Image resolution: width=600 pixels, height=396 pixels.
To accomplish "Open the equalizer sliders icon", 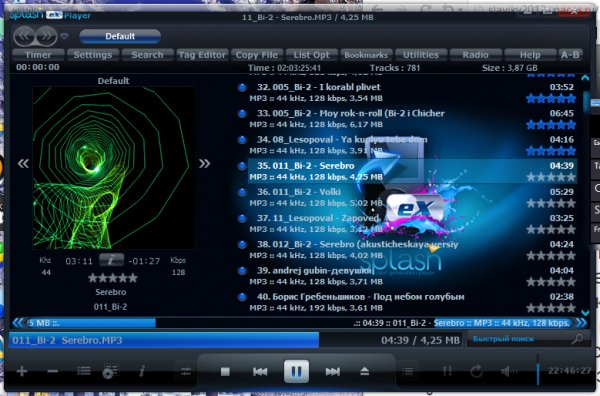I will click(186, 371).
